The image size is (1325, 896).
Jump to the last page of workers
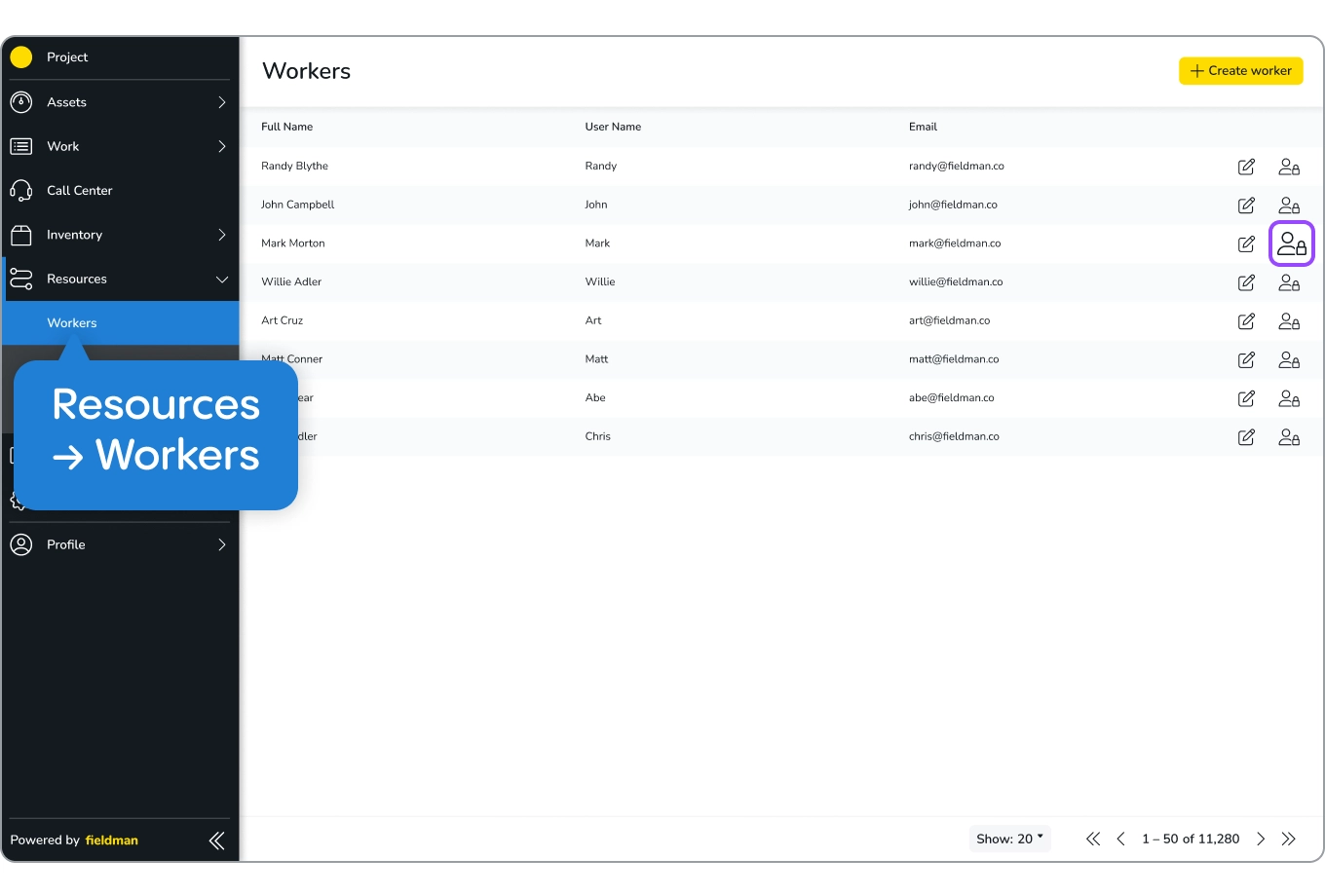pos(1289,839)
